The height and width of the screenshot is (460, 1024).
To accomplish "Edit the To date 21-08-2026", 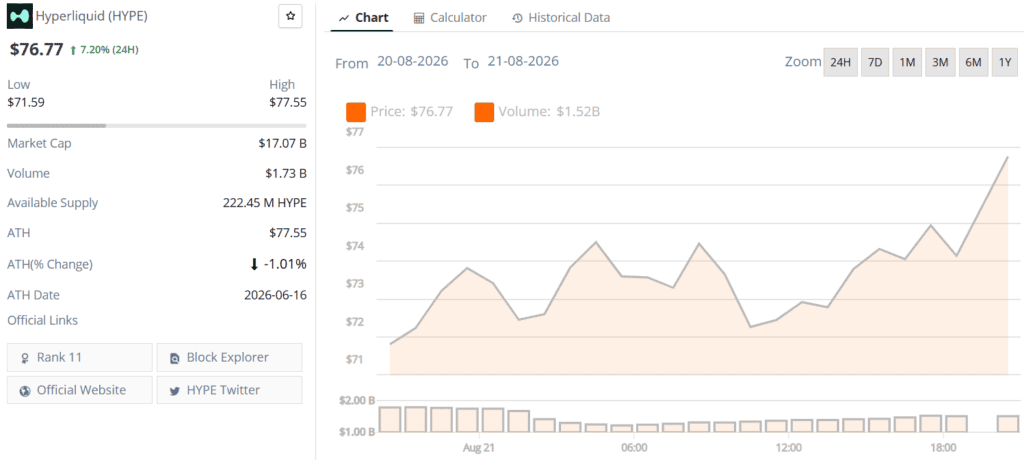I will click(522, 61).
